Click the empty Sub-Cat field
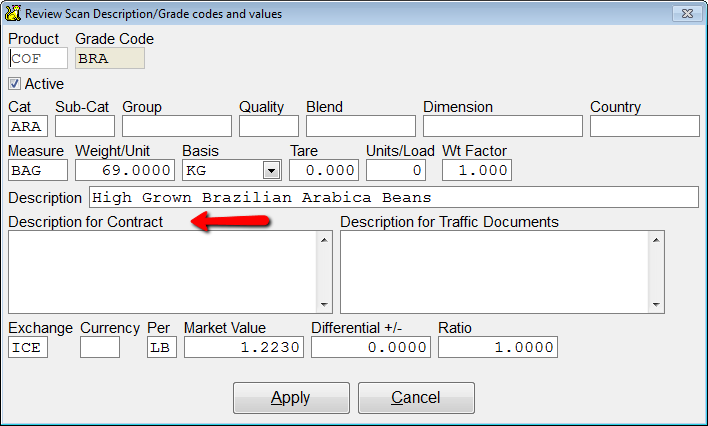 pyautogui.click(x=85, y=126)
